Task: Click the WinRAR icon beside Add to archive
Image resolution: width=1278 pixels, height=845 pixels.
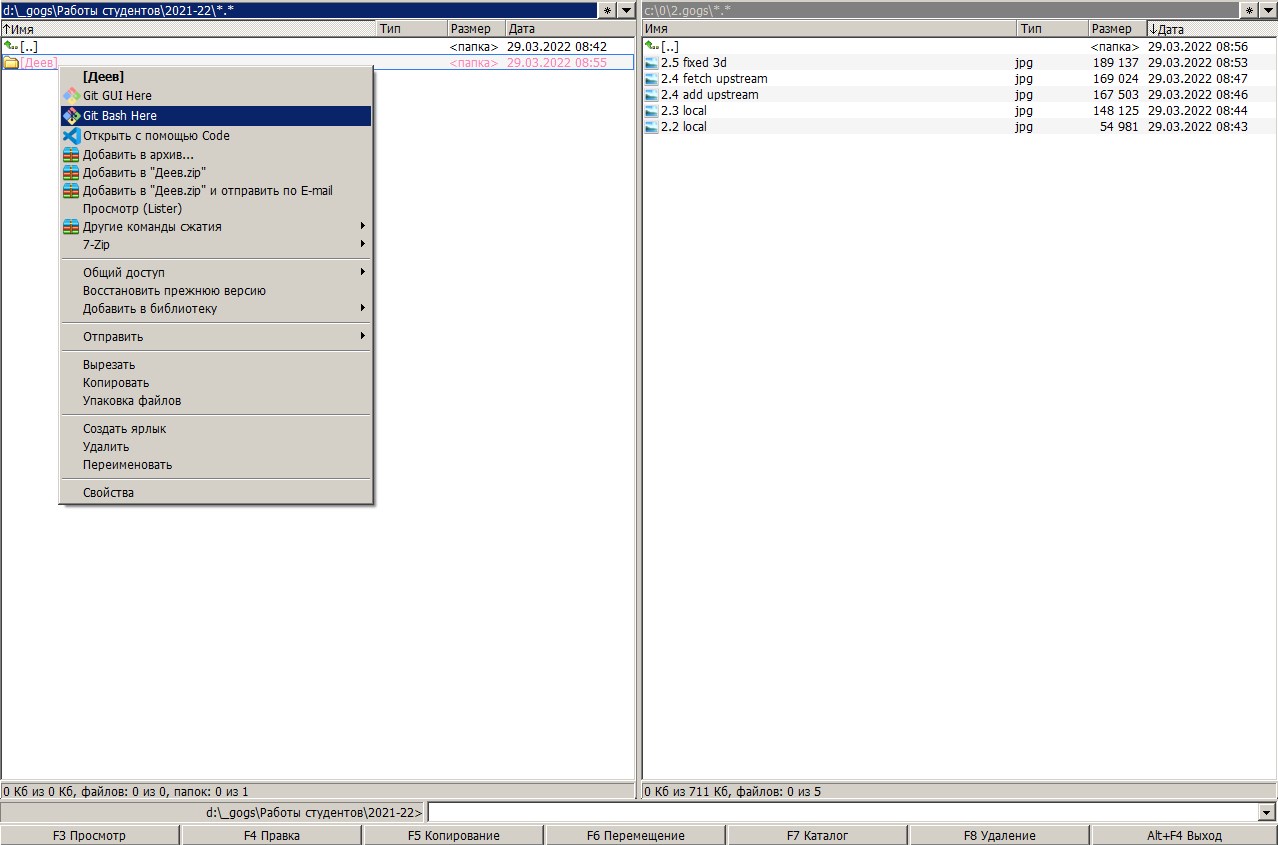Action: (x=71, y=155)
